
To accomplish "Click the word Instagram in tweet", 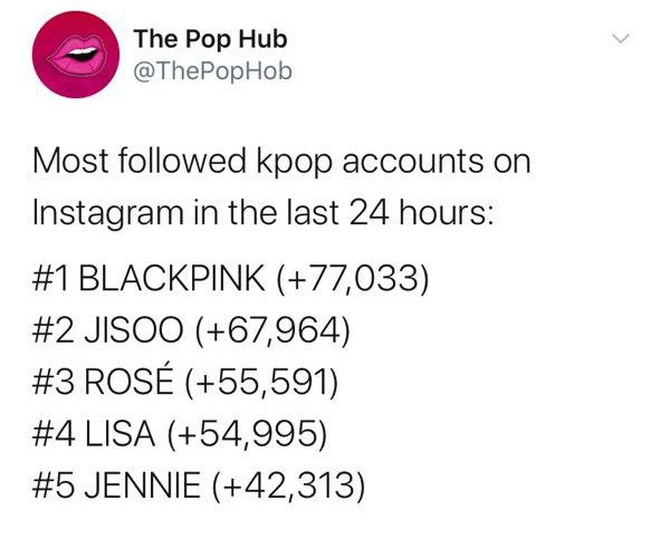I will pos(108,214).
